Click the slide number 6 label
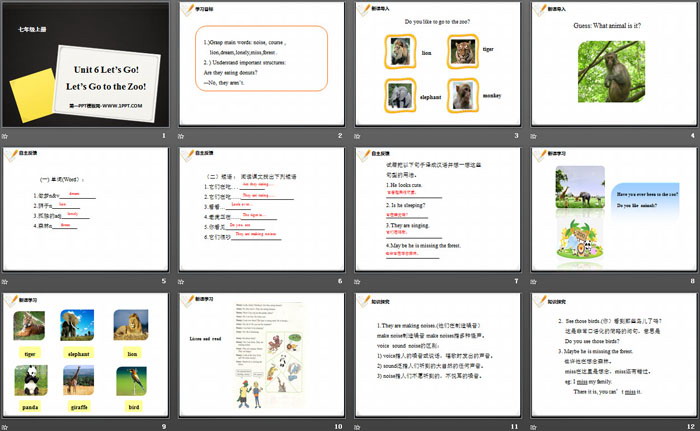The image size is (700, 431). [340, 281]
